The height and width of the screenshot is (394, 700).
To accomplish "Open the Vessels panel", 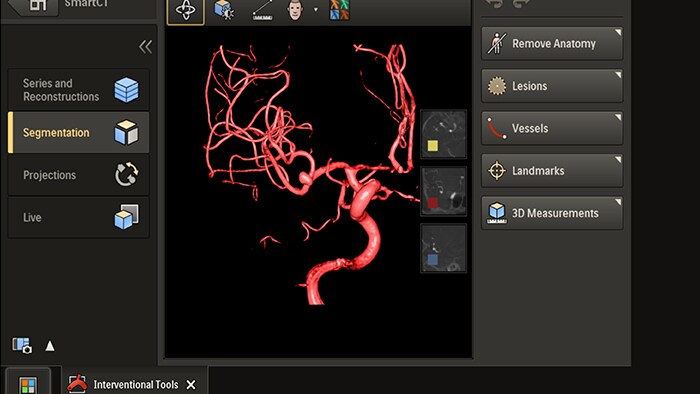I will (x=552, y=128).
